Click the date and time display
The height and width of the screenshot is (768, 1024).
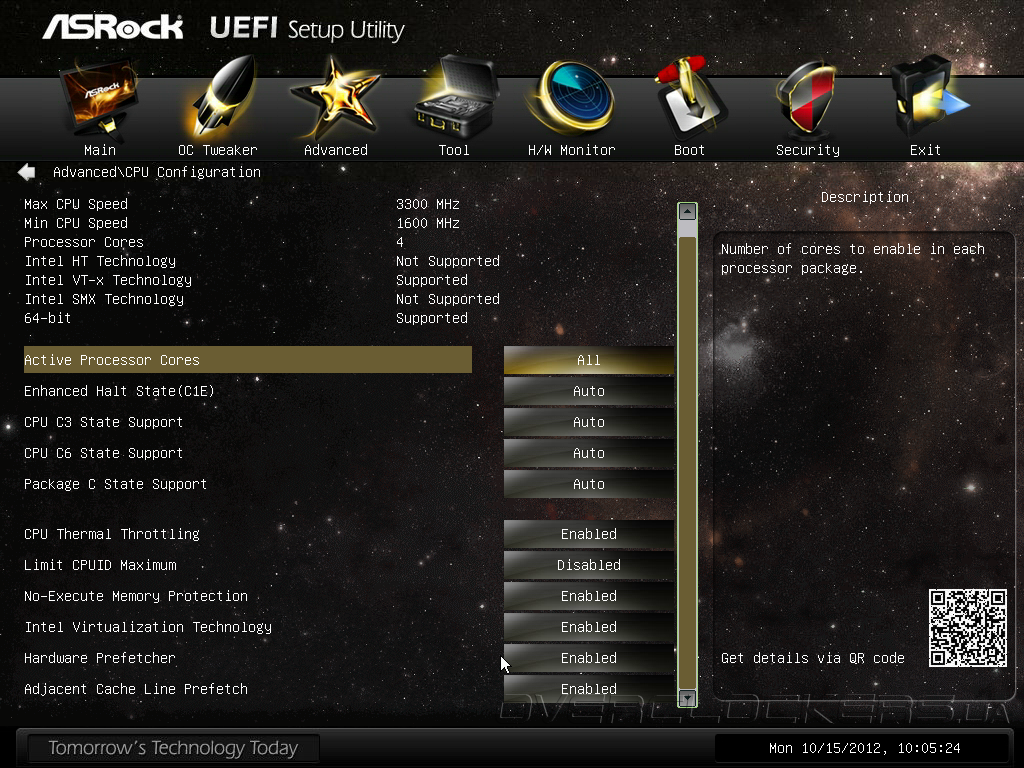coord(864,748)
